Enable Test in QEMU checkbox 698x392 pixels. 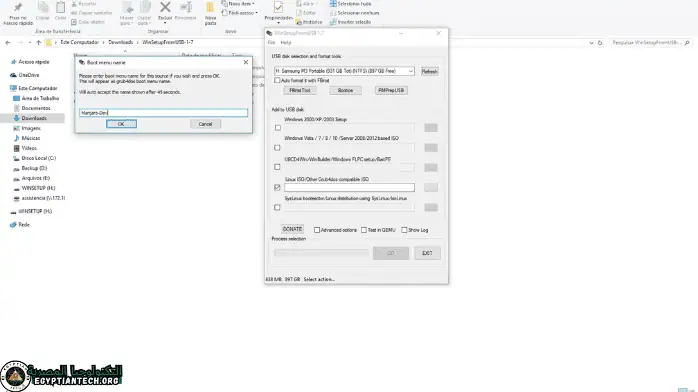(x=364, y=230)
